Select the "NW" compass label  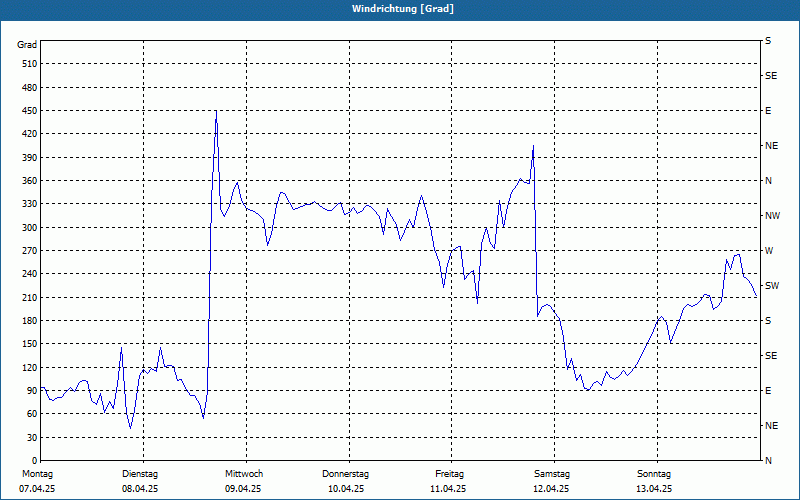[772, 216]
